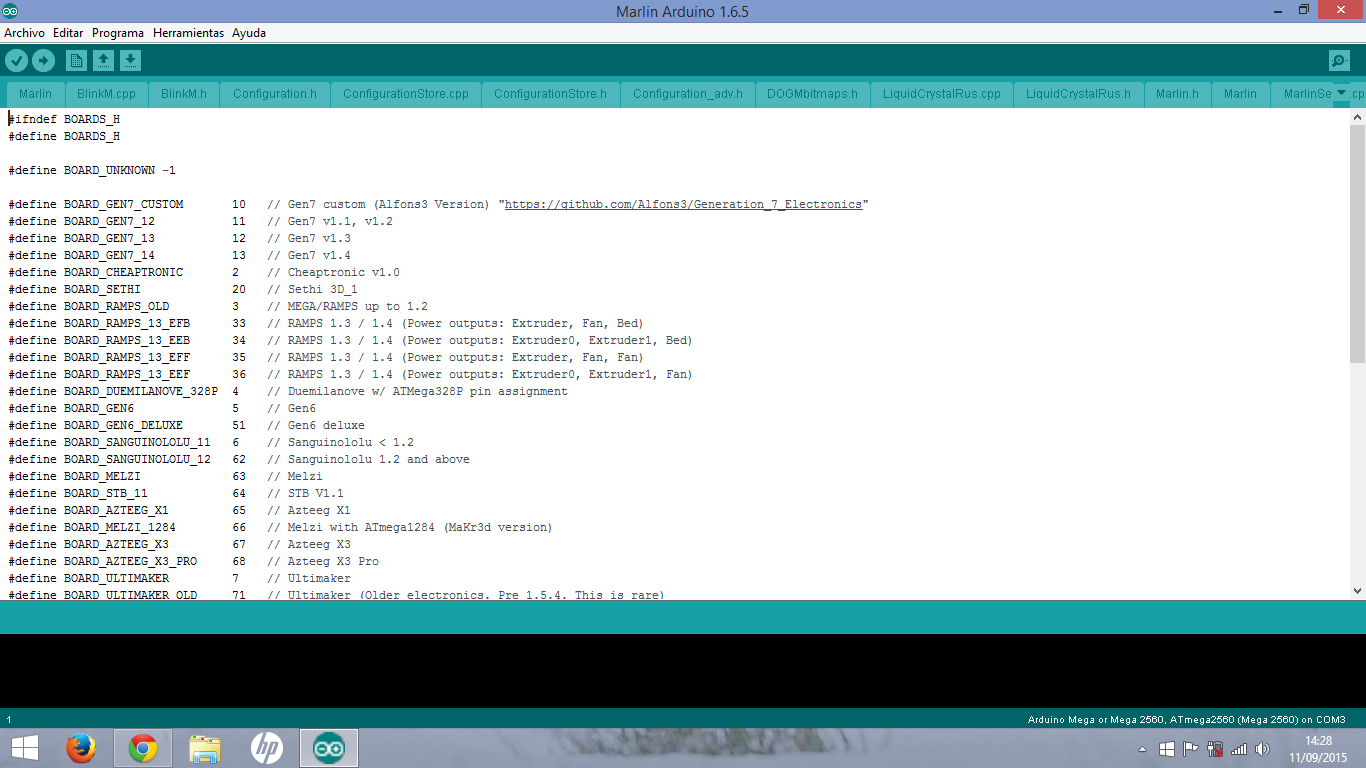Open the Action Center flag icon
1366x768 pixels.
point(1191,748)
